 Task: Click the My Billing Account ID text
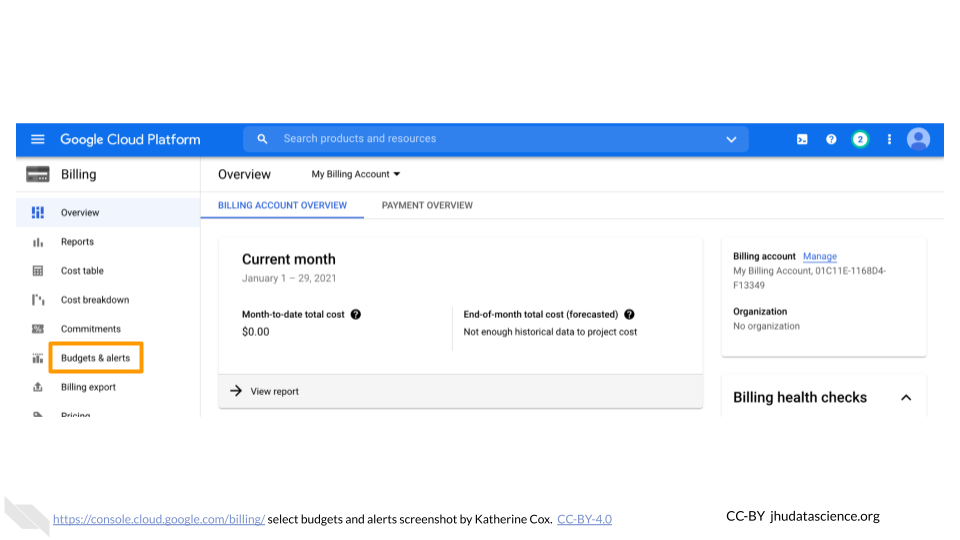809,278
